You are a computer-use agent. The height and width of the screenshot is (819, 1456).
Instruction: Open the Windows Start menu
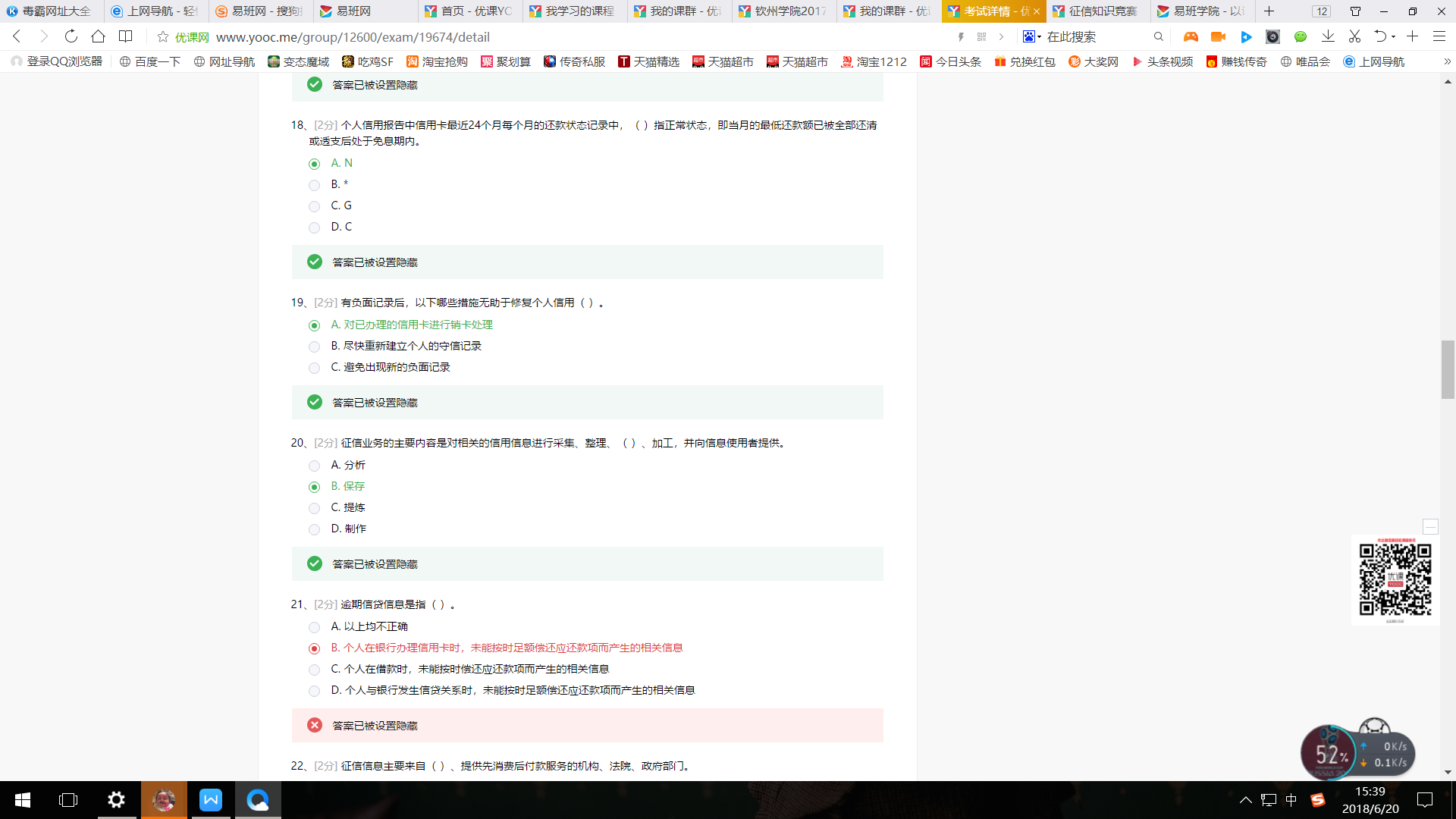point(23,800)
